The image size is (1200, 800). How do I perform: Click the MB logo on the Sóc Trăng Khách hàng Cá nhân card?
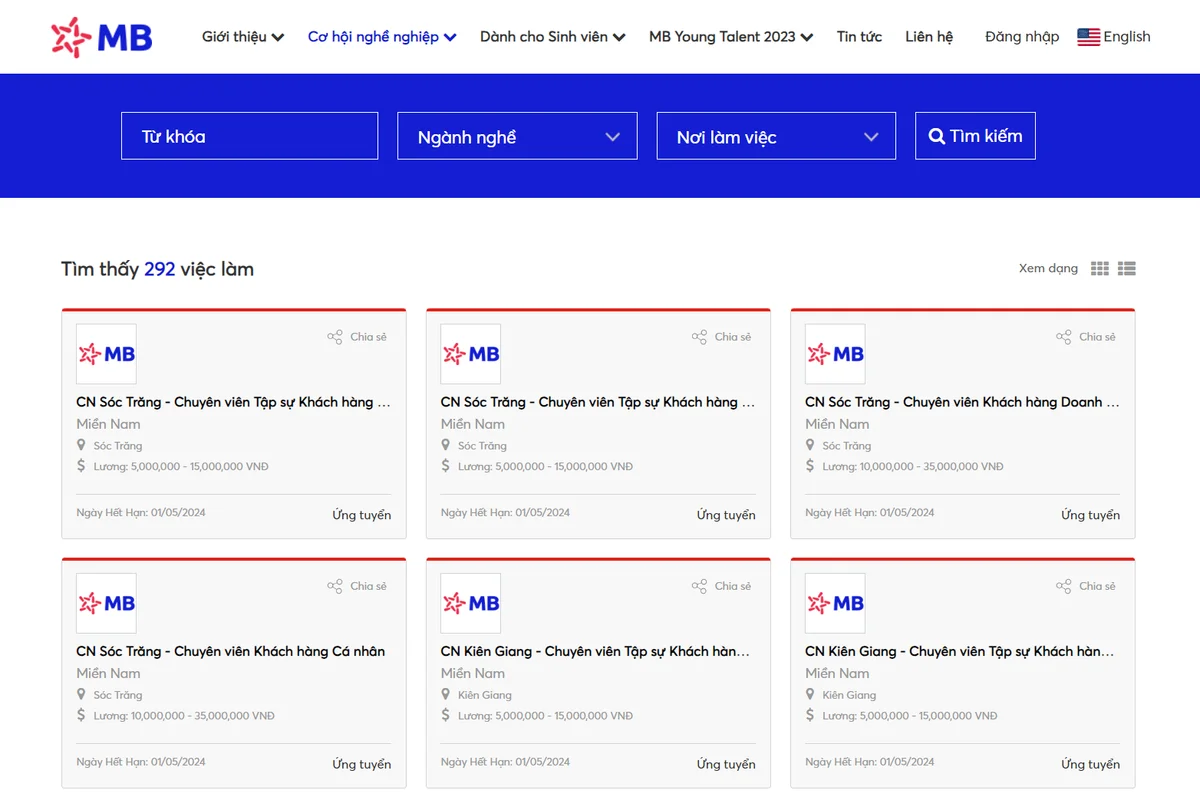tap(107, 603)
